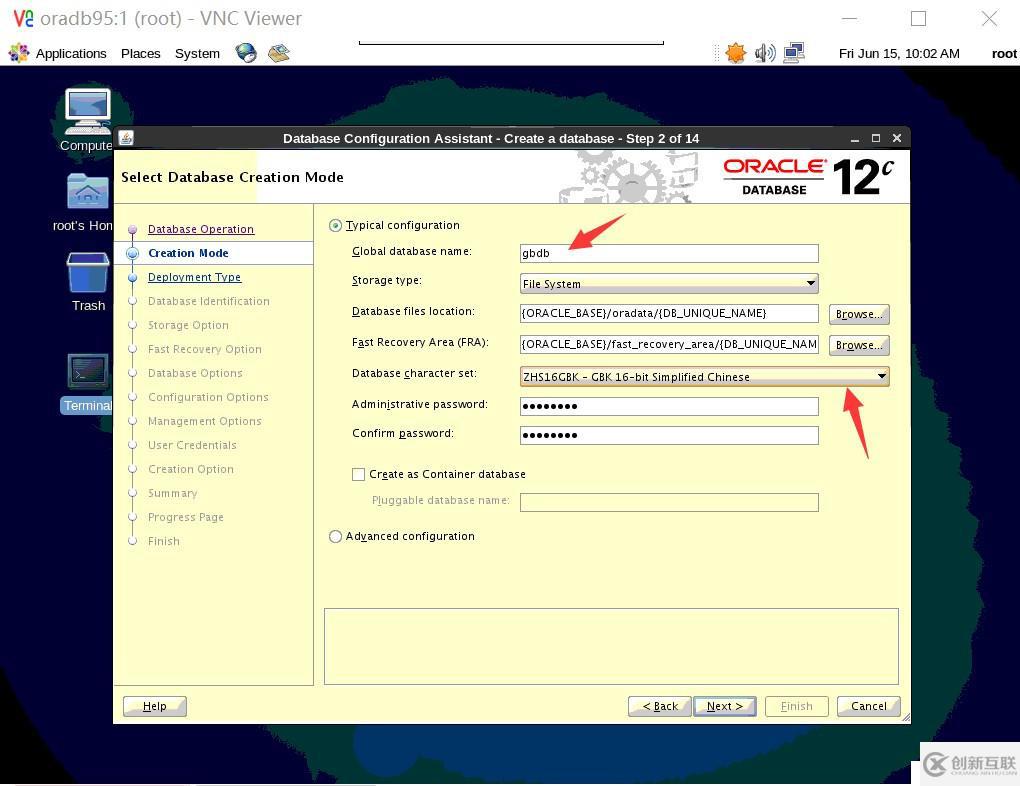Open the Places menu
This screenshot has width=1020, height=786.
click(141, 53)
